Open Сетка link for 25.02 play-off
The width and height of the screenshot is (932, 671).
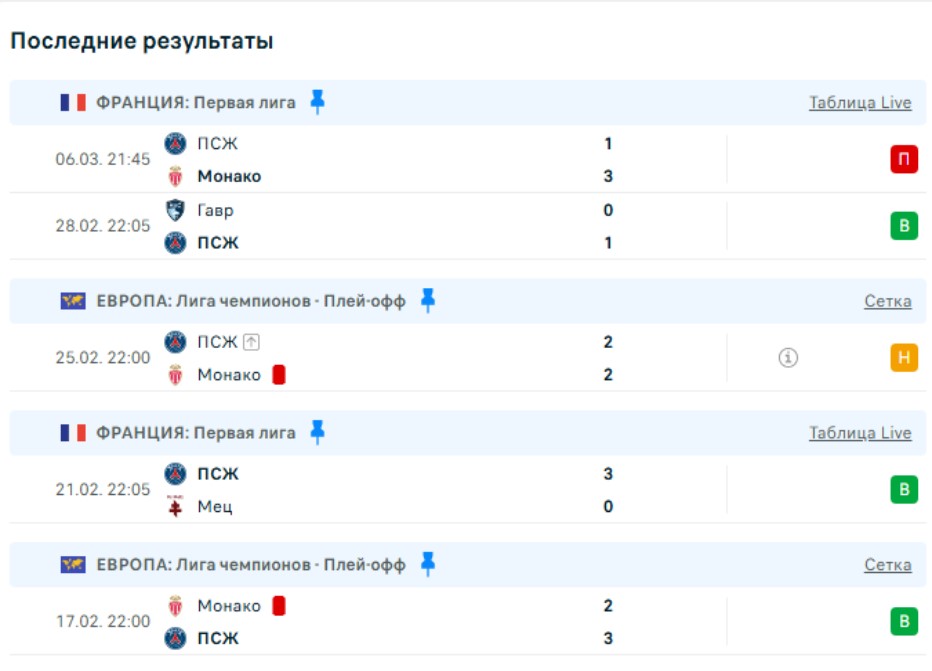[887, 301]
